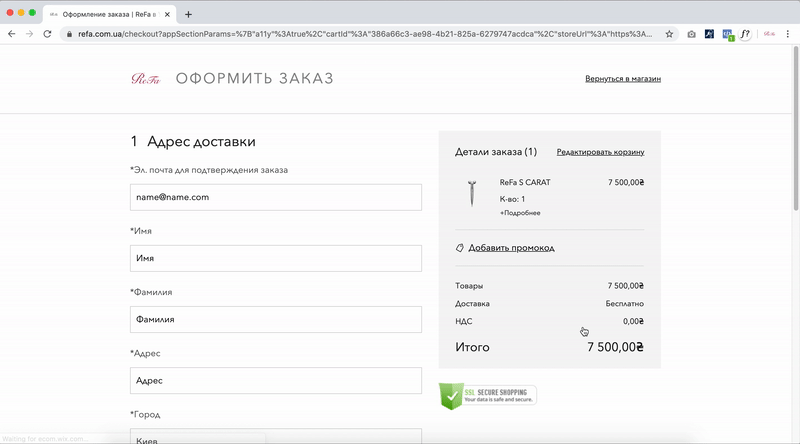This screenshot has height=444, width=800.
Task: Click the Доставка Бесплатно value
Action: (x=624, y=304)
